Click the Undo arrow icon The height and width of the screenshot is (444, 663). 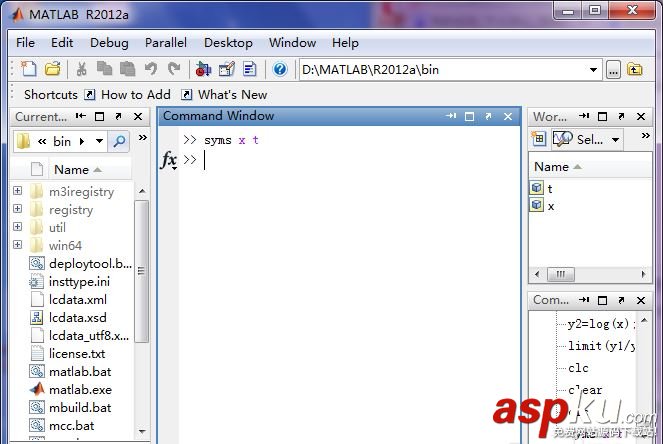pos(151,69)
